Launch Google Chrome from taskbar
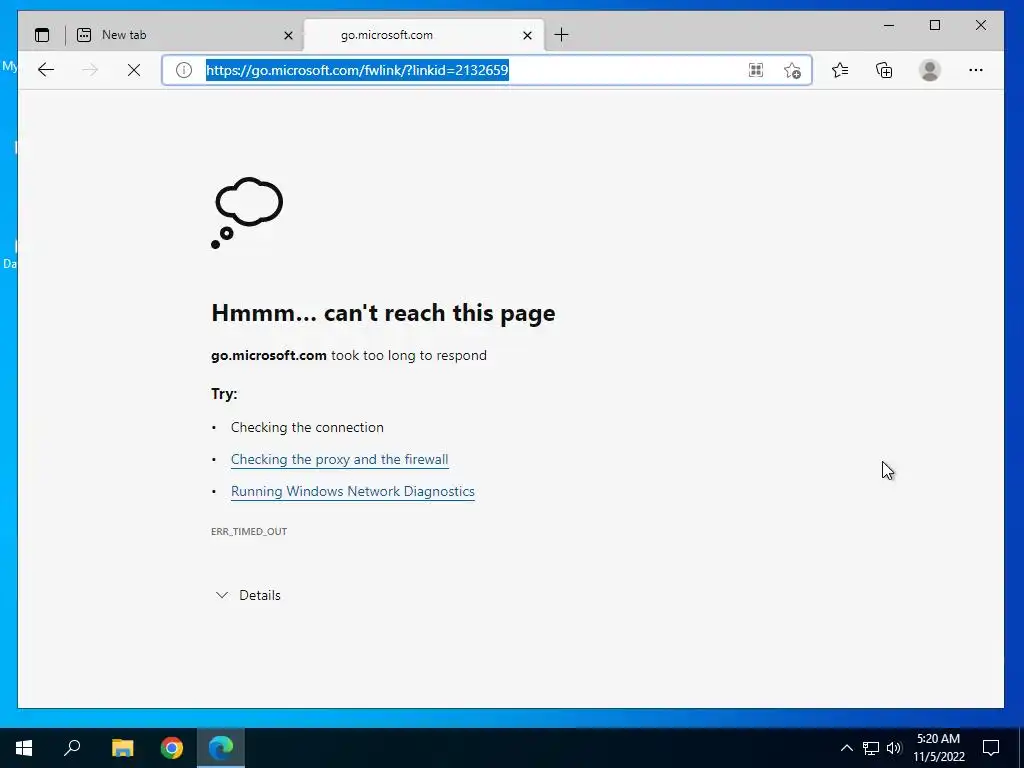The image size is (1024, 768). pyautogui.click(x=172, y=748)
